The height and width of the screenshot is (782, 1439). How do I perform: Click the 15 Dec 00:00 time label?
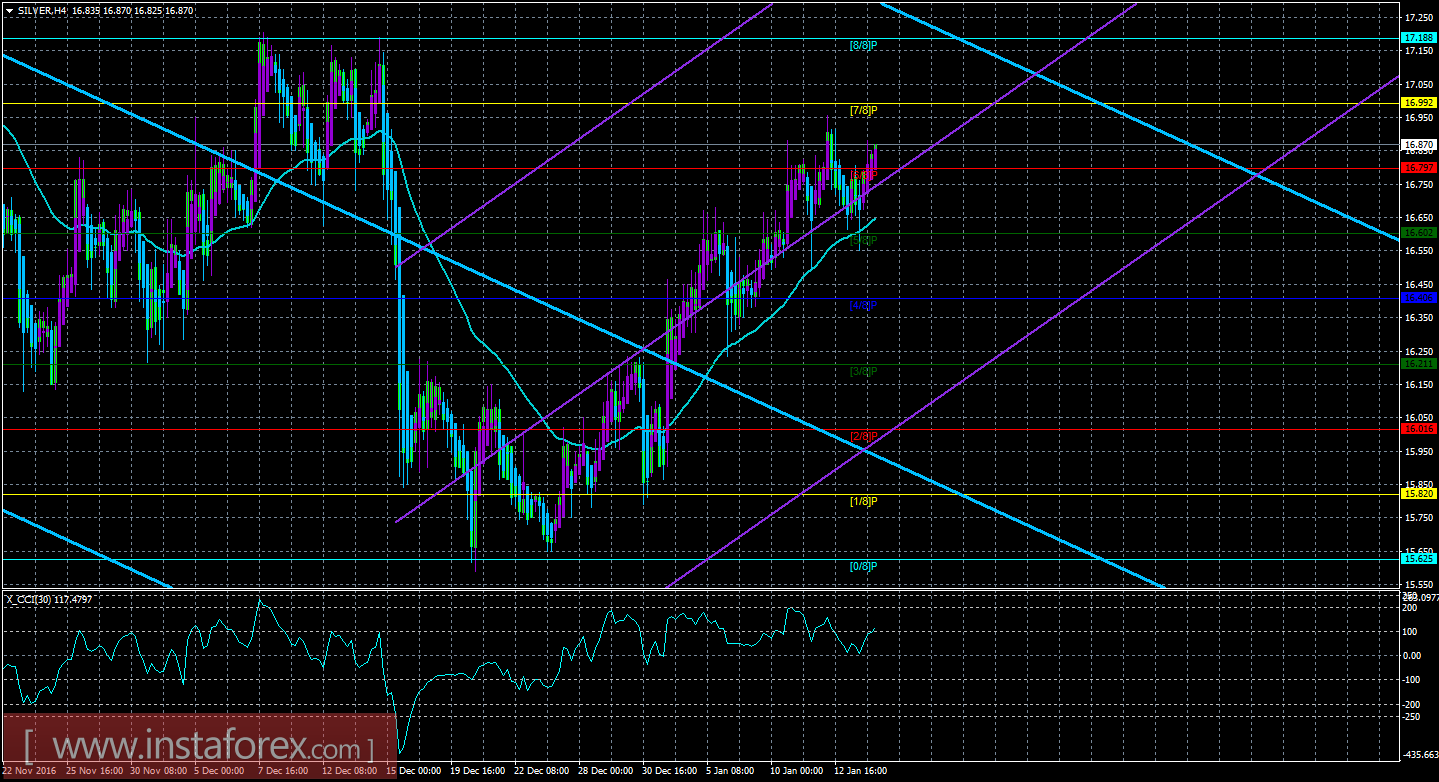[x=414, y=772]
